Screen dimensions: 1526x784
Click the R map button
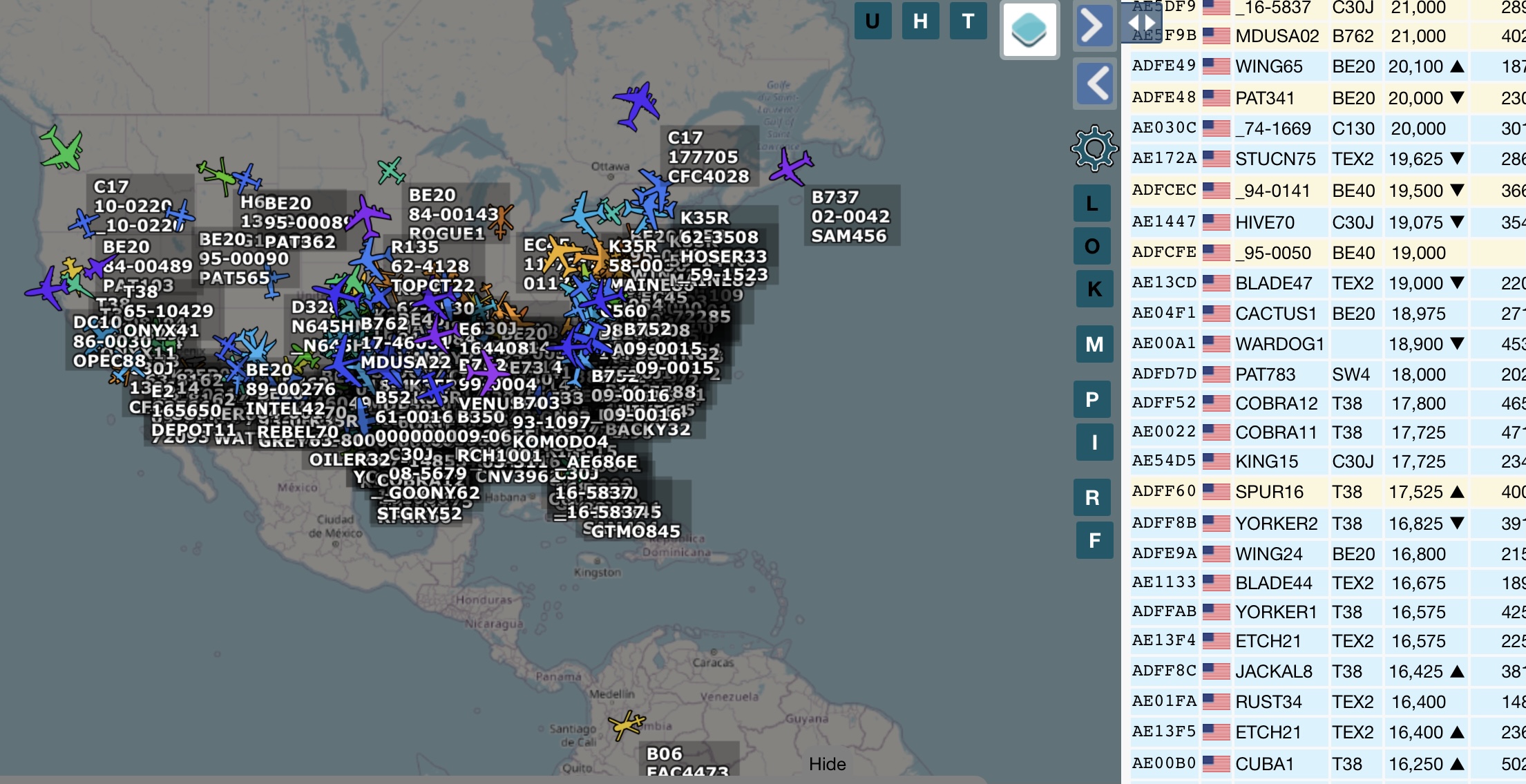coord(1092,497)
